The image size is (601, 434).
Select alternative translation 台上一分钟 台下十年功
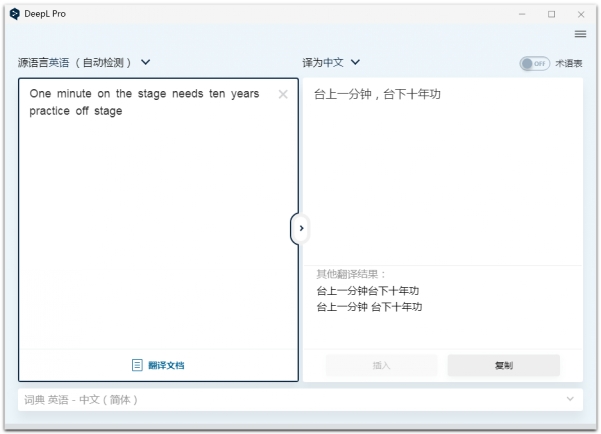pos(369,307)
